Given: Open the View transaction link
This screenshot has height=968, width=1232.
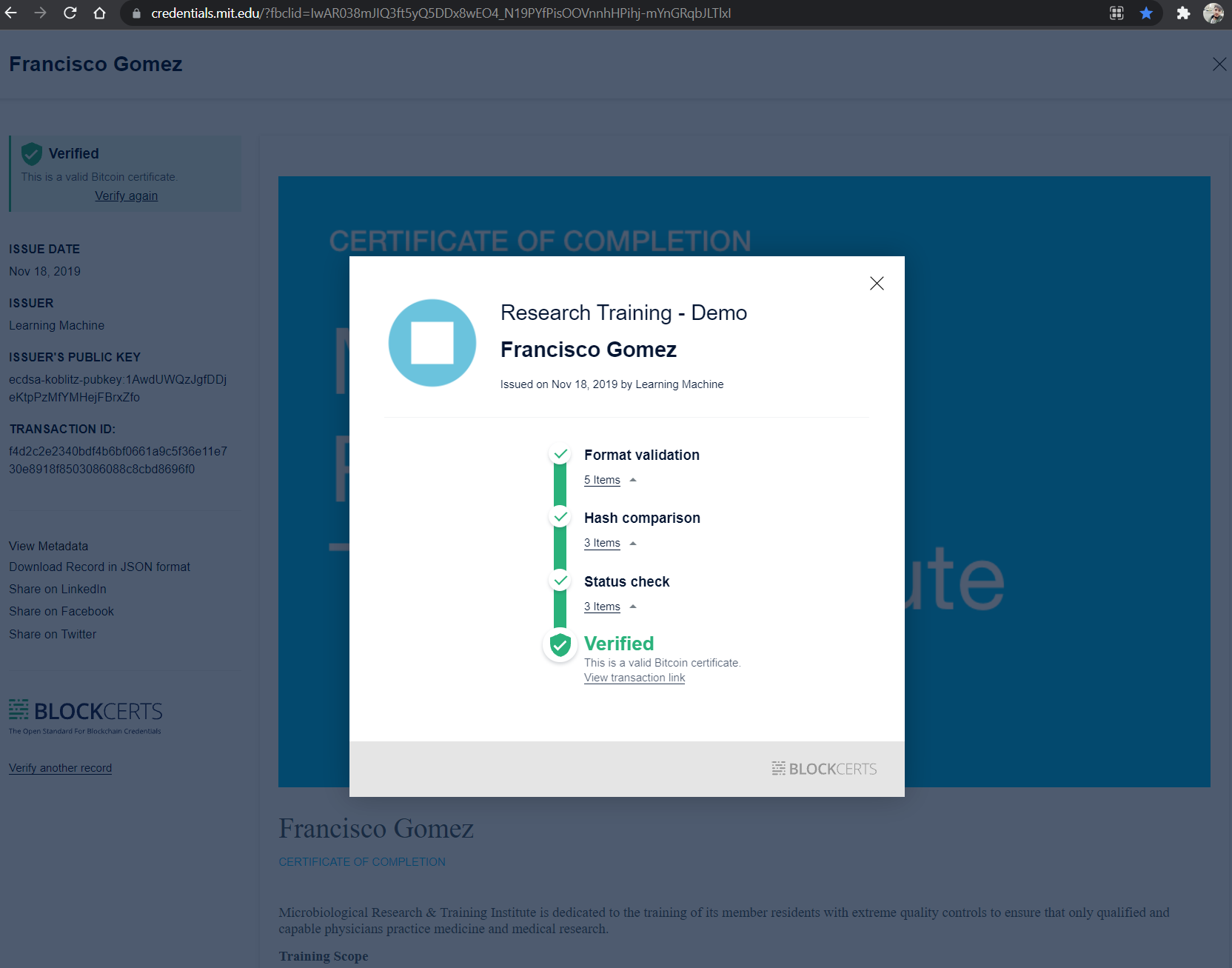Looking at the screenshot, I should pos(635,678).
